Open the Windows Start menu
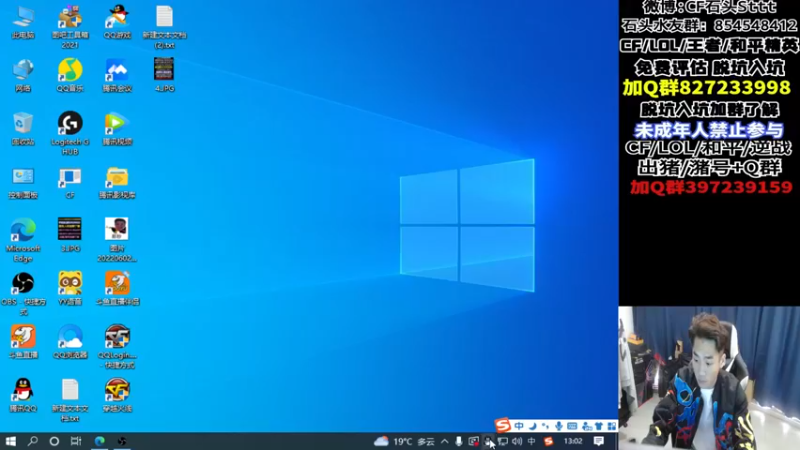Viewport: 800px width, 450px height. (11, 441)
